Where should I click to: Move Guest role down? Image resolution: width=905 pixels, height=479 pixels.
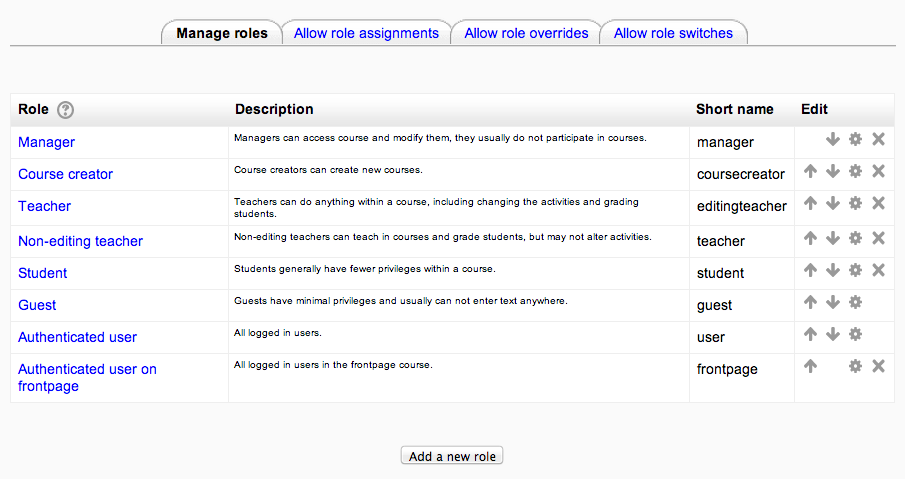832,302
